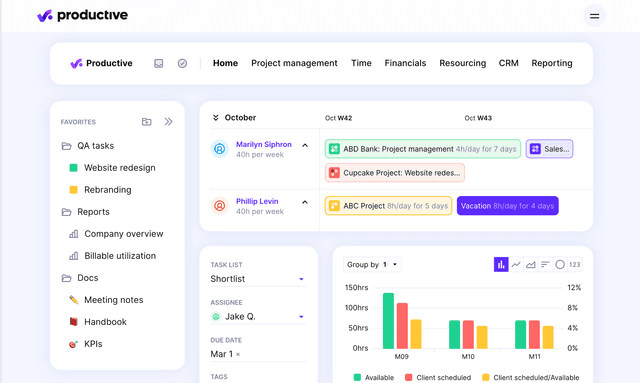Open Project management menu
The width and height of the screenshot is (640, 383).
[x=294, y=63]
